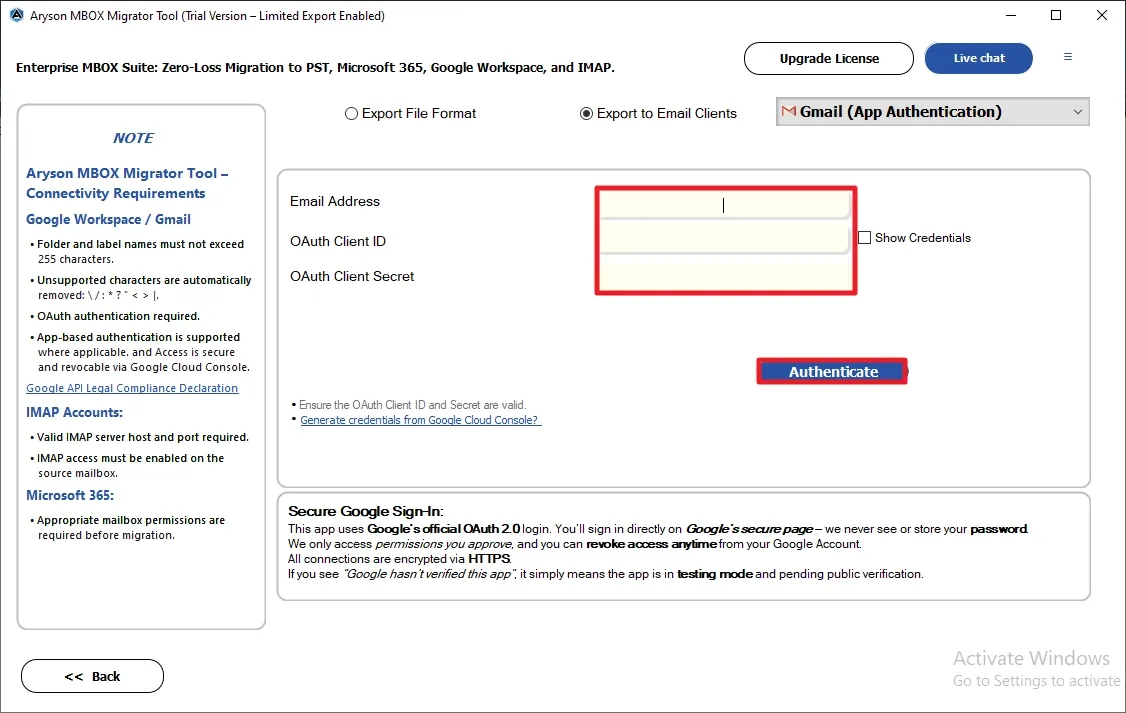Maximize the Aryson MBOX Migrator window
Image resolution: width=1126 pixels, height=713 pixels.
[1056, 15]
